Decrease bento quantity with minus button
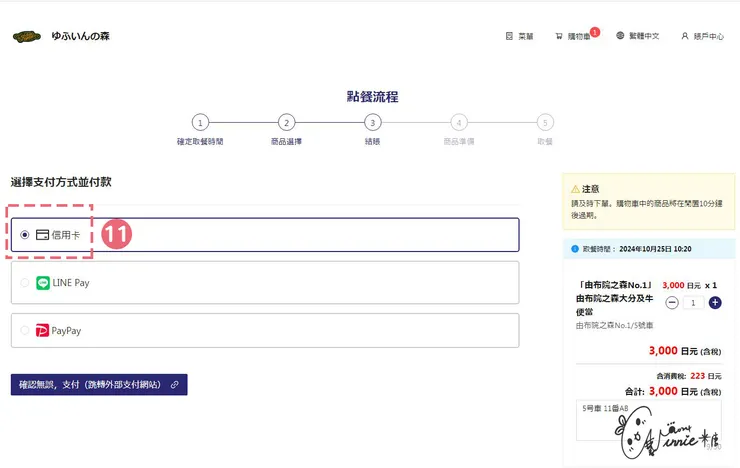This screenshot has height=468, width=740. (672, 302)
